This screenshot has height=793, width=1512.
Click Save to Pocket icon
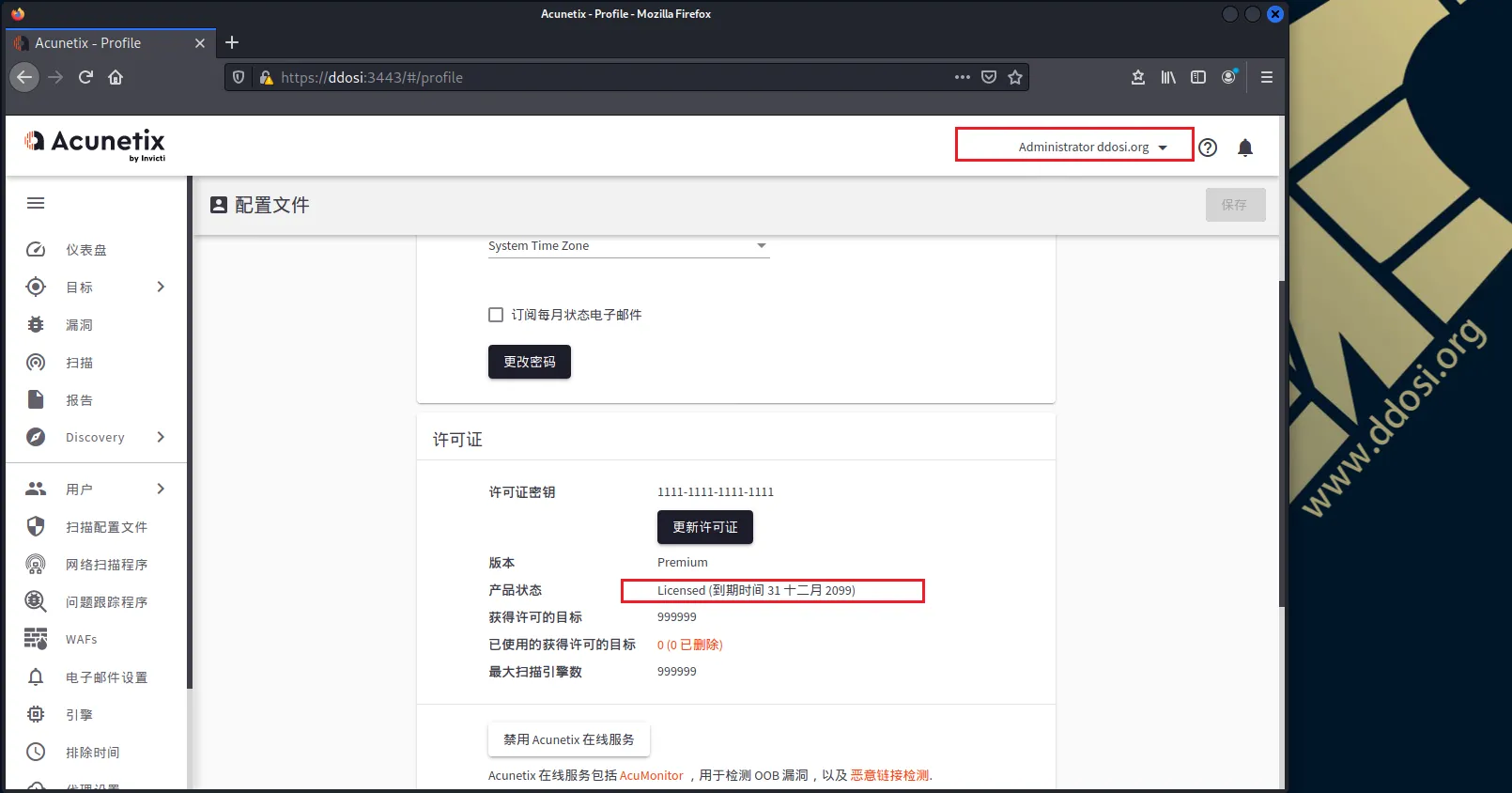[x=989, y=77]
